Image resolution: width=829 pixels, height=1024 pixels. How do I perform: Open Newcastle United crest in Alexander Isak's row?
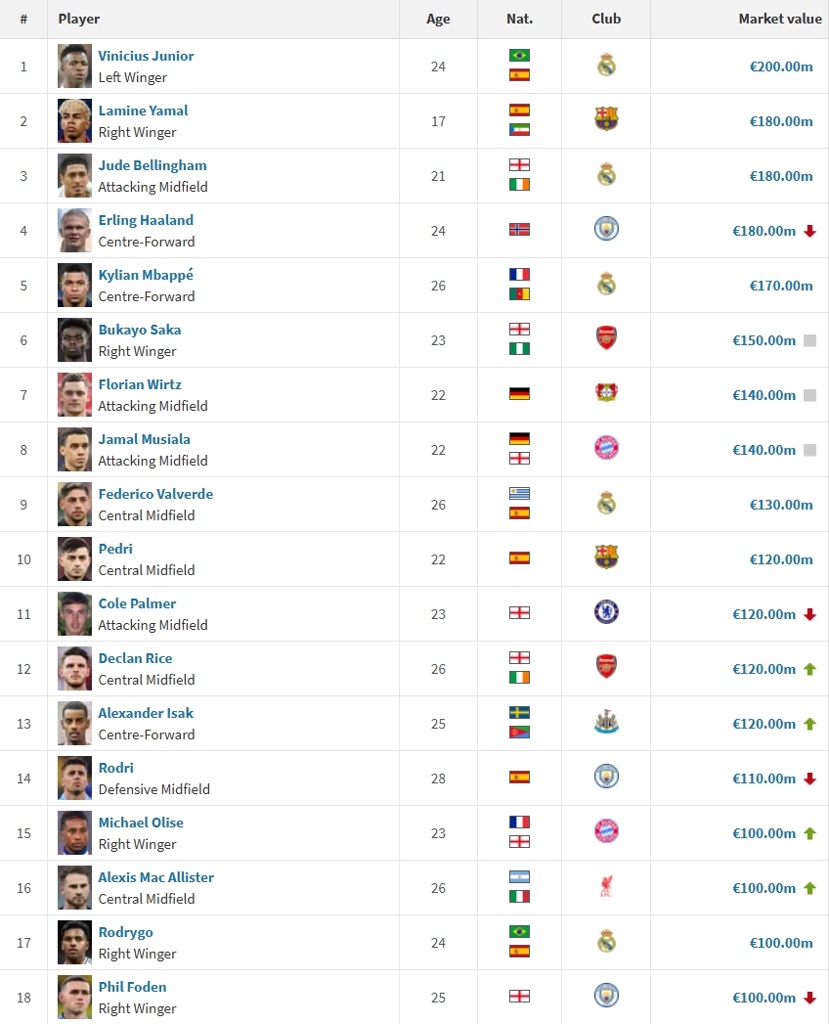[x=606, y=722]
